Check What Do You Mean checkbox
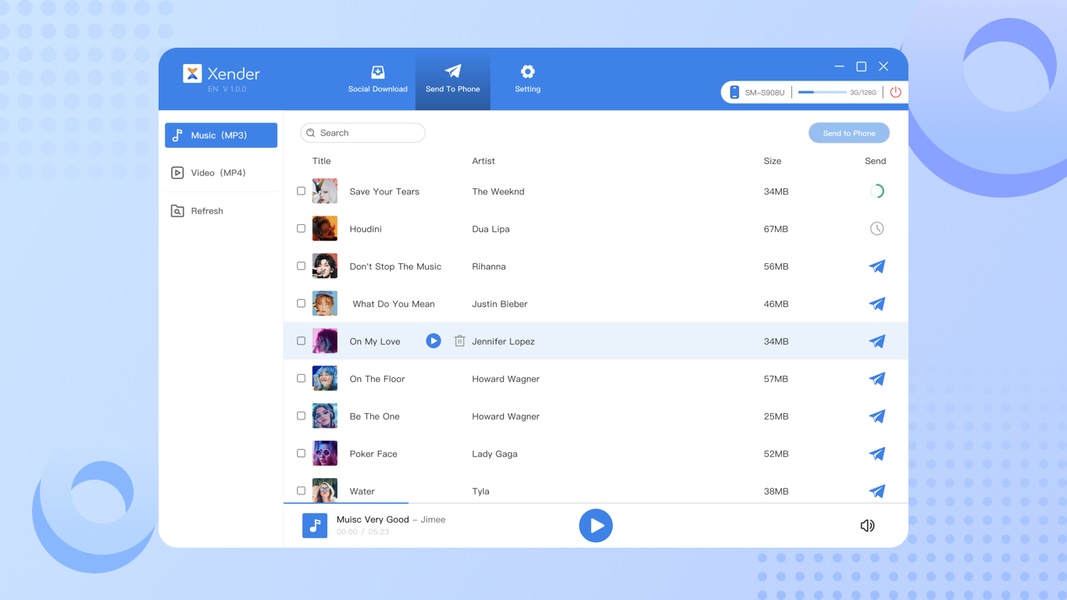The width and height of the screenshot is (1067, 600). pyautogui.click(x=301, y=303)
